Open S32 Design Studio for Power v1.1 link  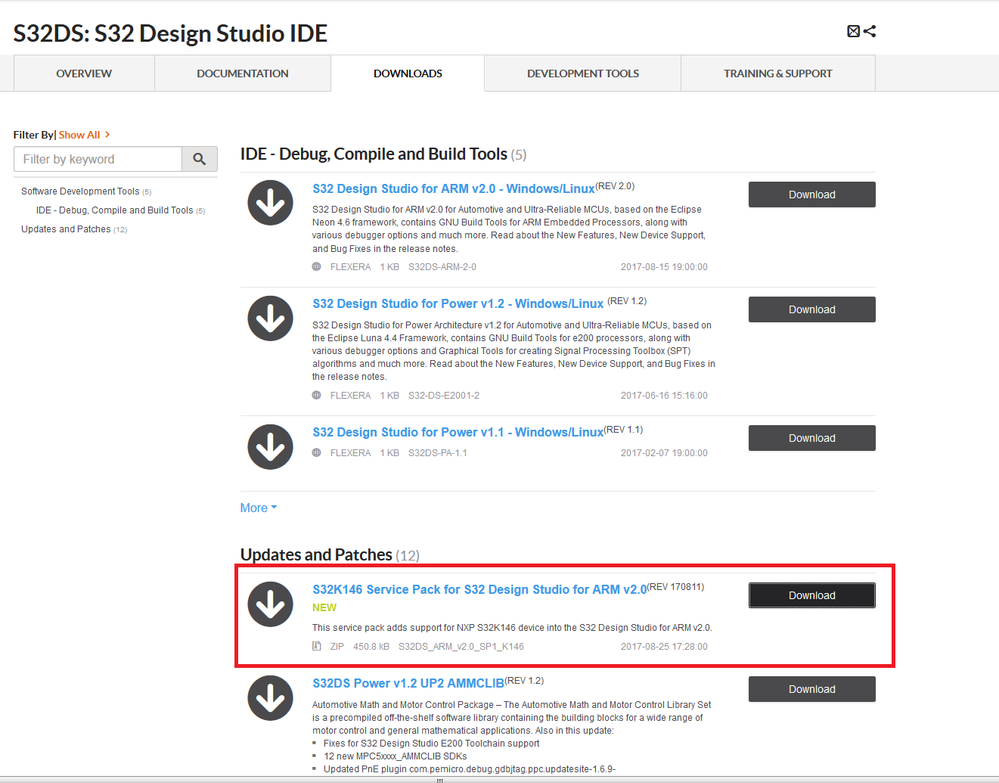click(x=457, y=432)
